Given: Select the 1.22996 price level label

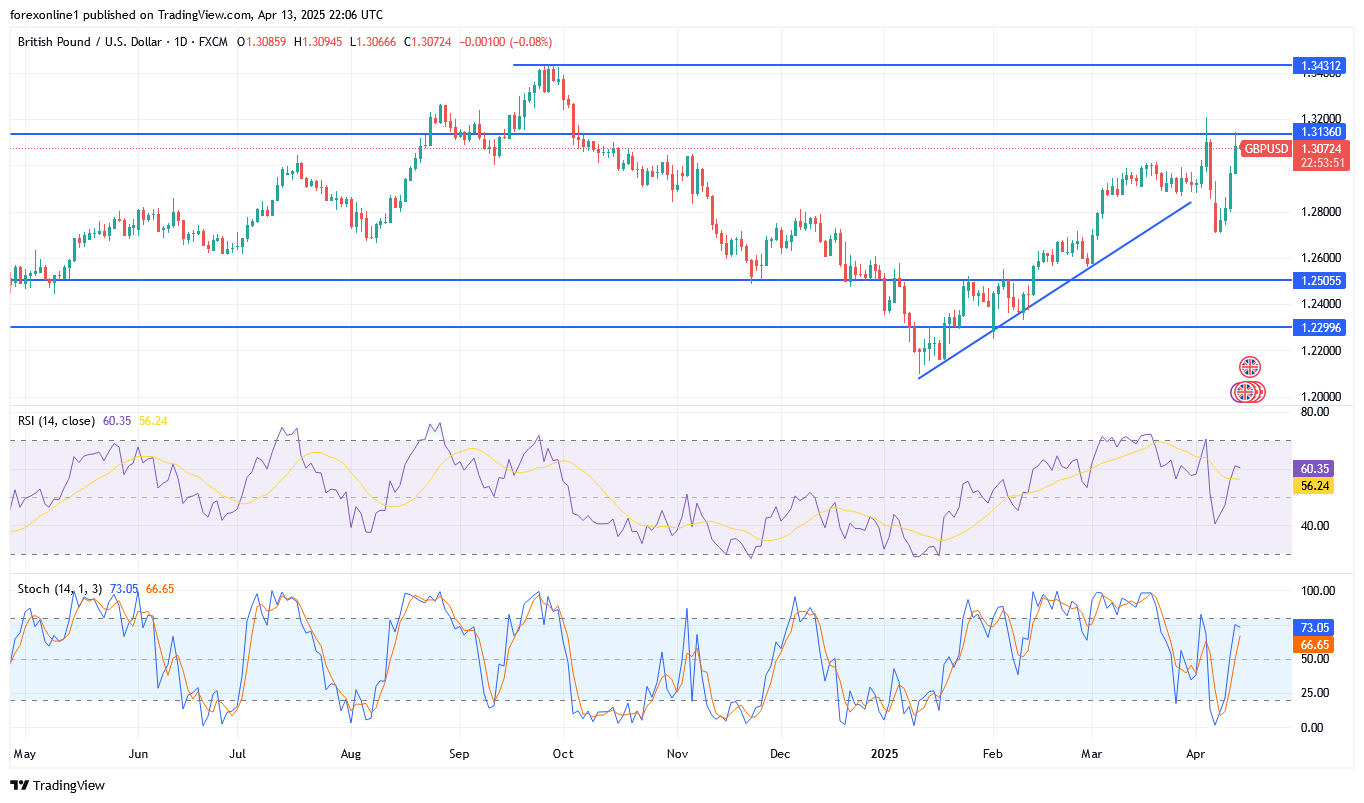Looking at the screenshot, I should tap(1320, 327).
